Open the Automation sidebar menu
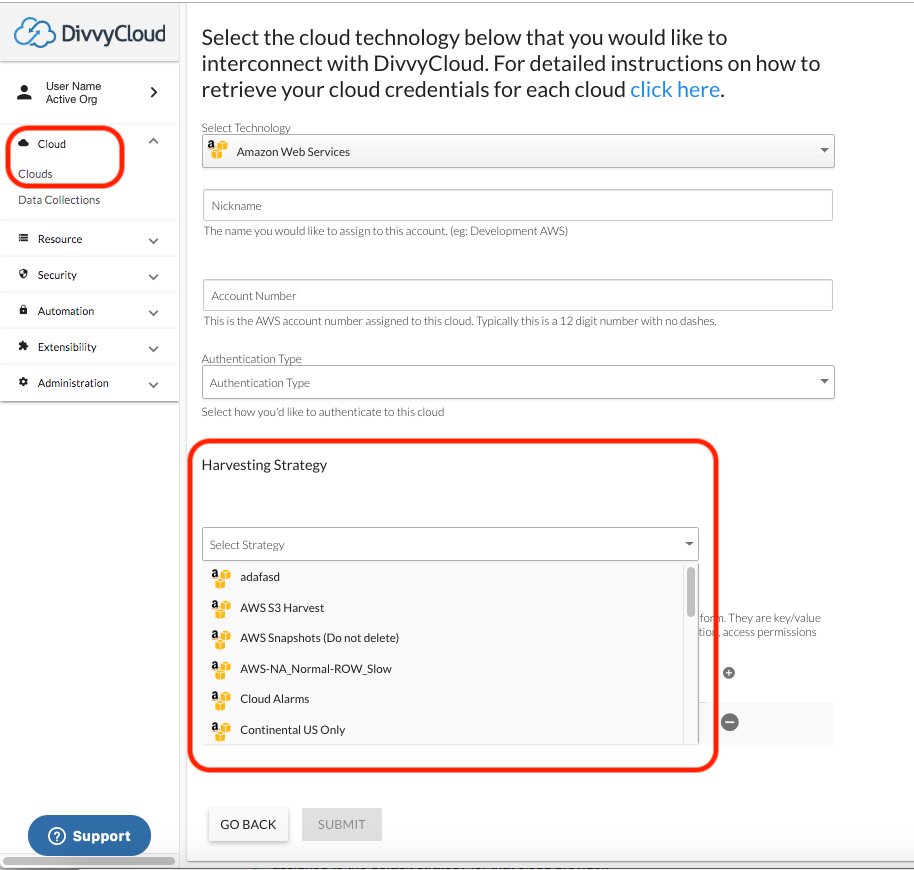This screenshot has width=914, height=870. pos(89,311)
